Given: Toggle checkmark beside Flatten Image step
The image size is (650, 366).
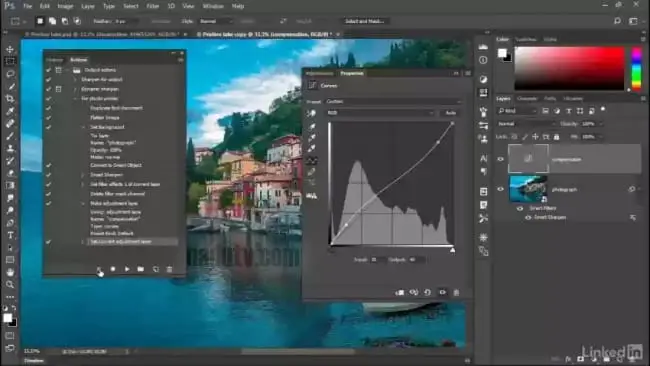Looking at the screenshot, I should 49,118.
